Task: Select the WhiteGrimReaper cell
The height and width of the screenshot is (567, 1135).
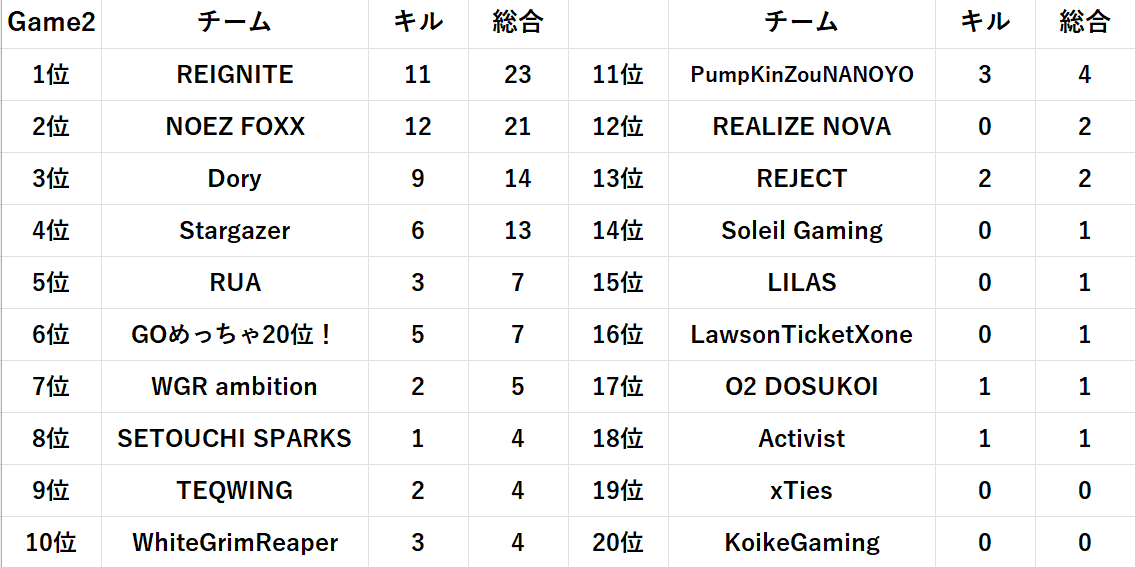Action: tap(235, 543)
